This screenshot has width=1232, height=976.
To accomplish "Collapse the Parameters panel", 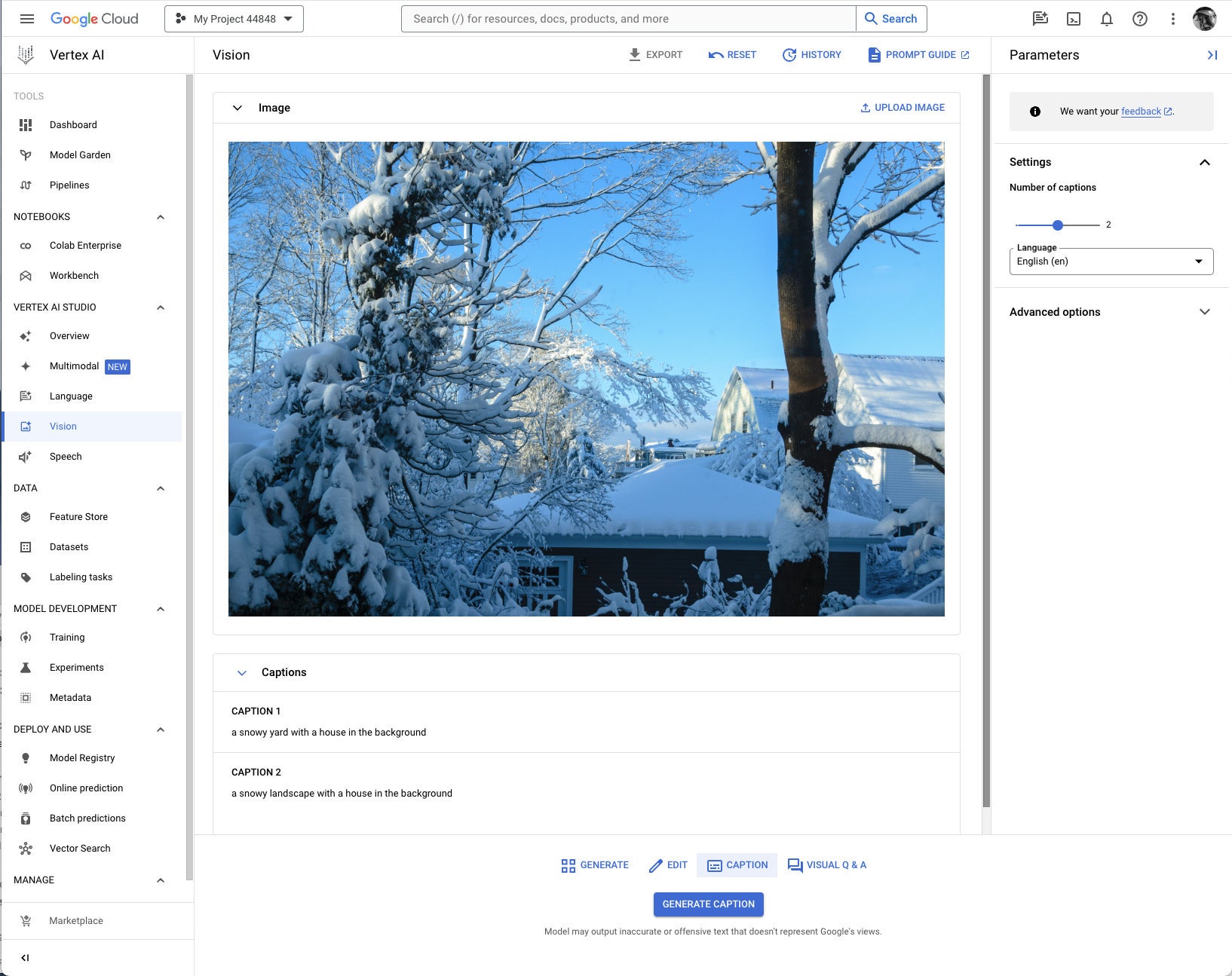I will tap(1212, 55).
